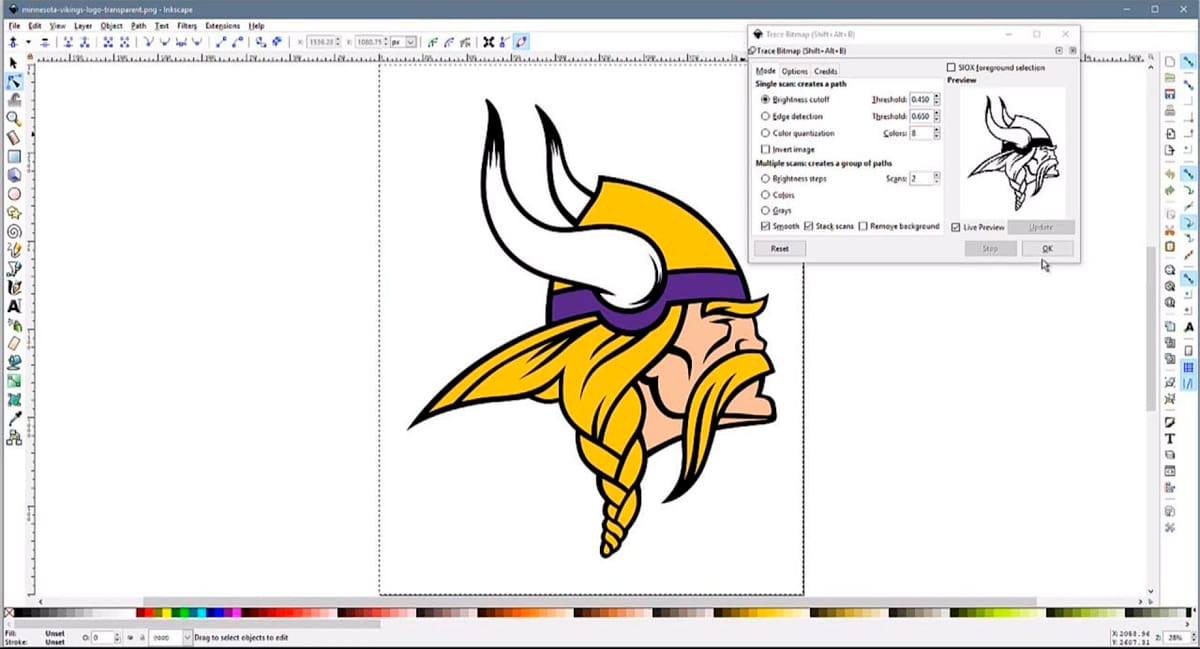Click the Colors count stepper arrows
The image size is (1200, 649).
click(x=937, y=133)
